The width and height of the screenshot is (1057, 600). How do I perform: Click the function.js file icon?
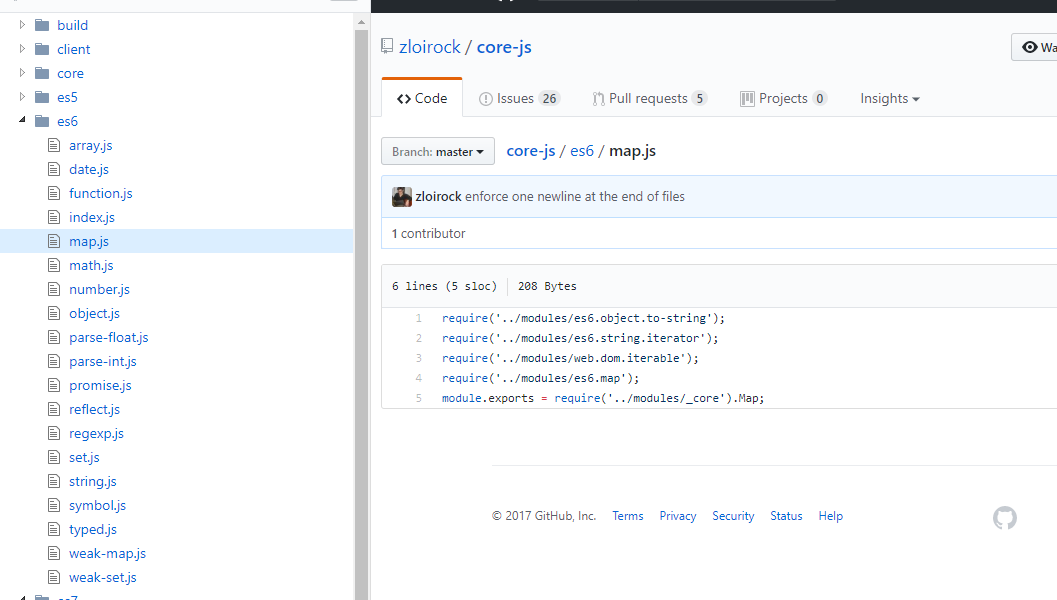54,193
